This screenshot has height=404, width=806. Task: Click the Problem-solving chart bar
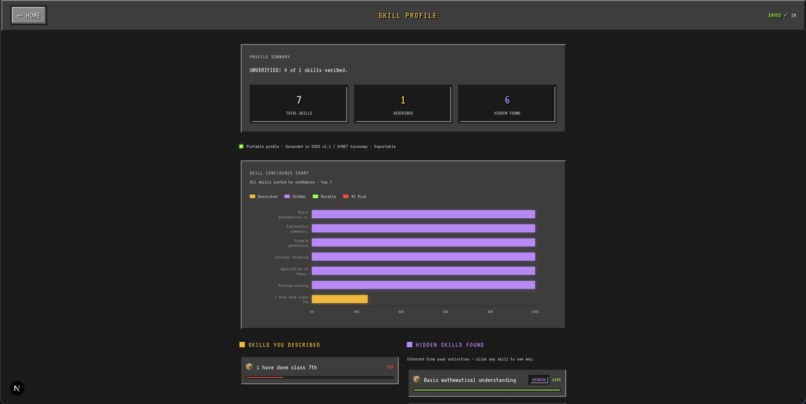(423, 285)
